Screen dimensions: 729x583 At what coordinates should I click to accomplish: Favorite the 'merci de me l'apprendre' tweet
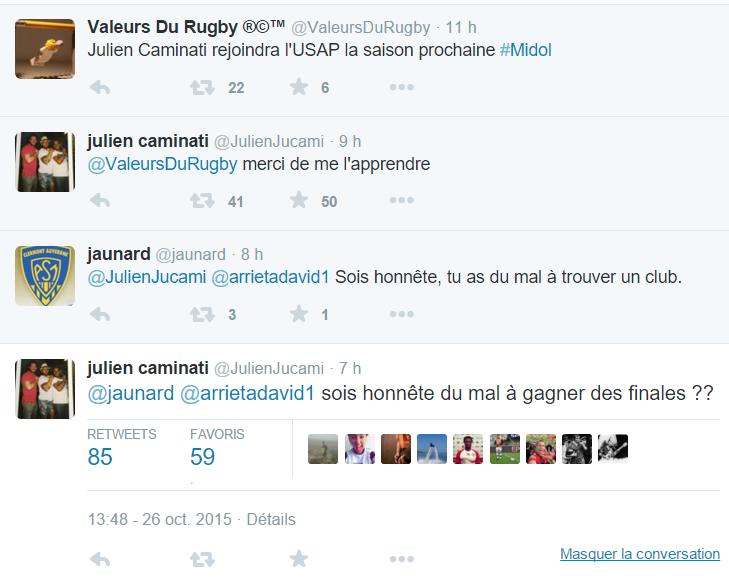tap(299, 200)
